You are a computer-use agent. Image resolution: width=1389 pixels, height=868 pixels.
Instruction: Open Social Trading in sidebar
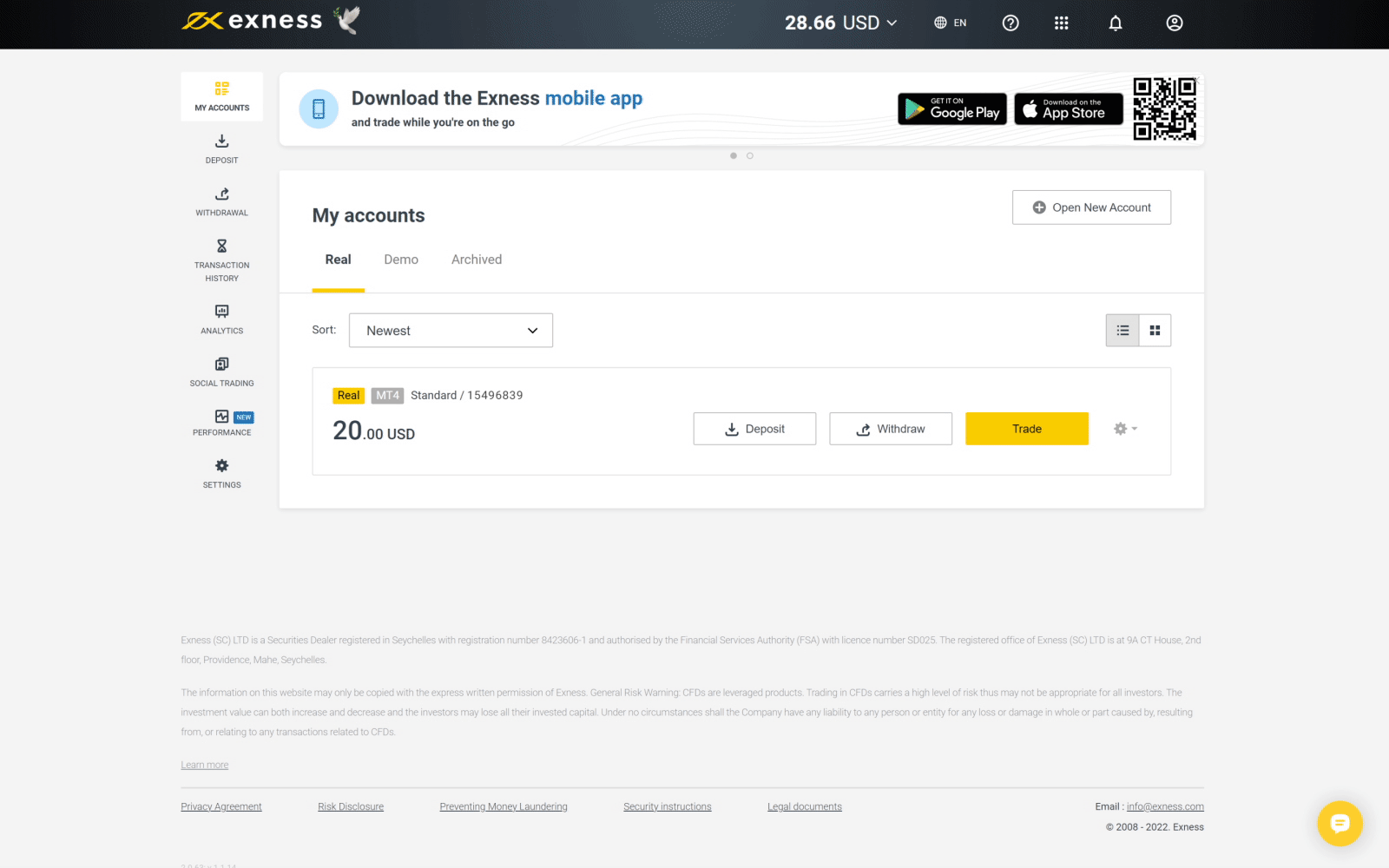(221, 372)
